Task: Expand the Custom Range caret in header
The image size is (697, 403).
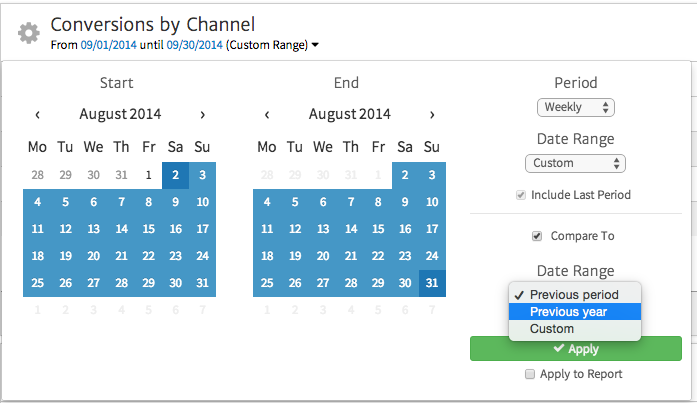Action: 316,45
